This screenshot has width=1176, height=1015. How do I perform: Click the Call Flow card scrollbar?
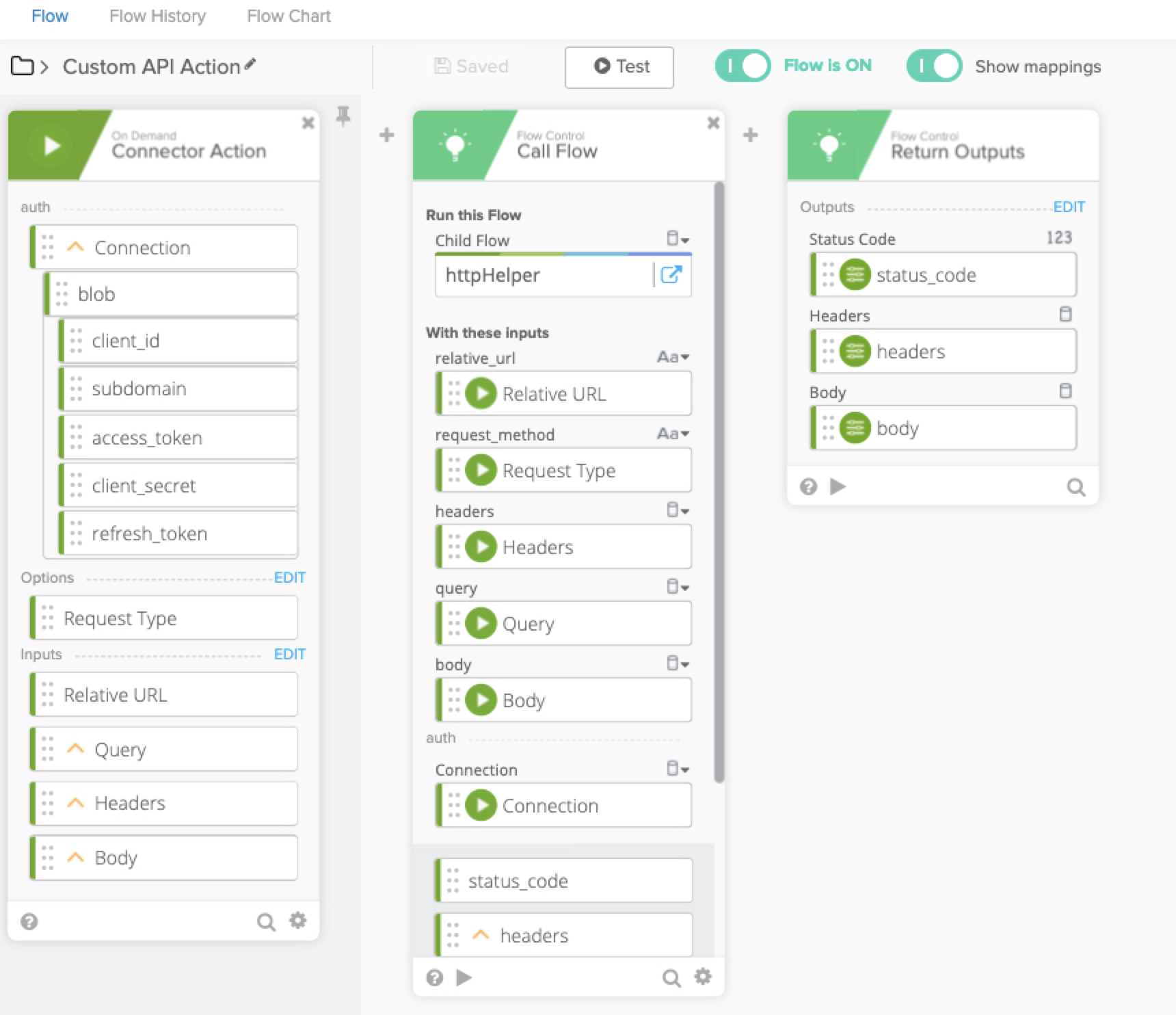coord(719,479)
